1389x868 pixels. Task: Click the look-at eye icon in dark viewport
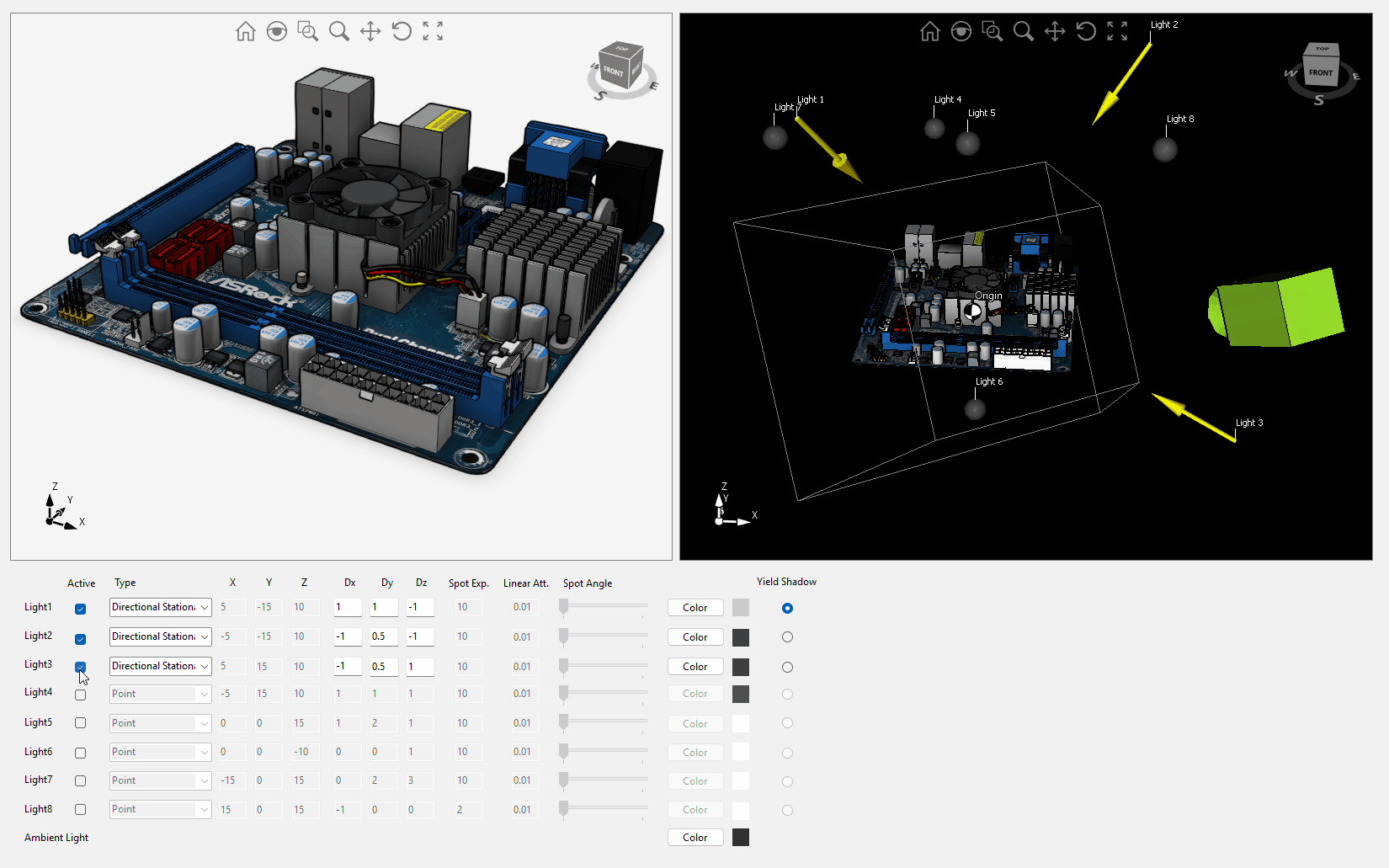click(x=961, y=32)
